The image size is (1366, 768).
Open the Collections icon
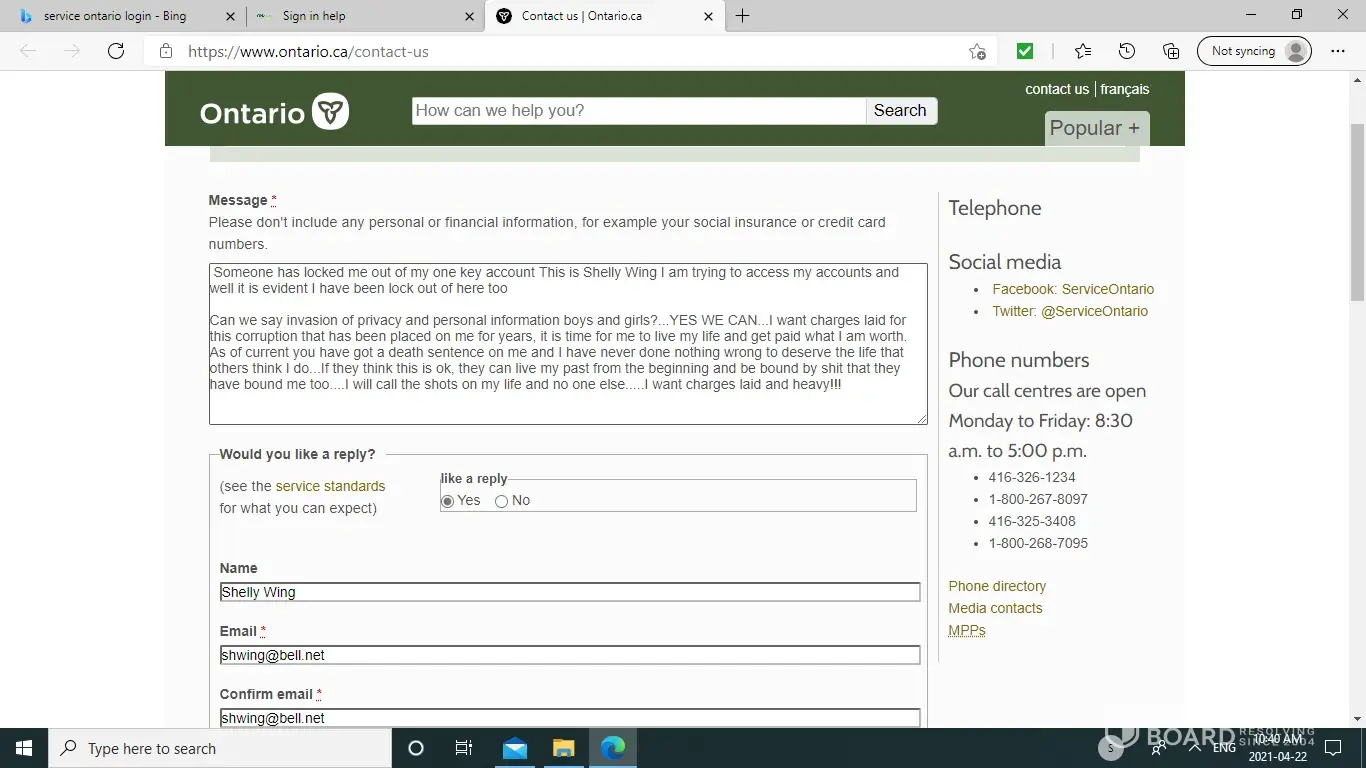click(1171, 51)
